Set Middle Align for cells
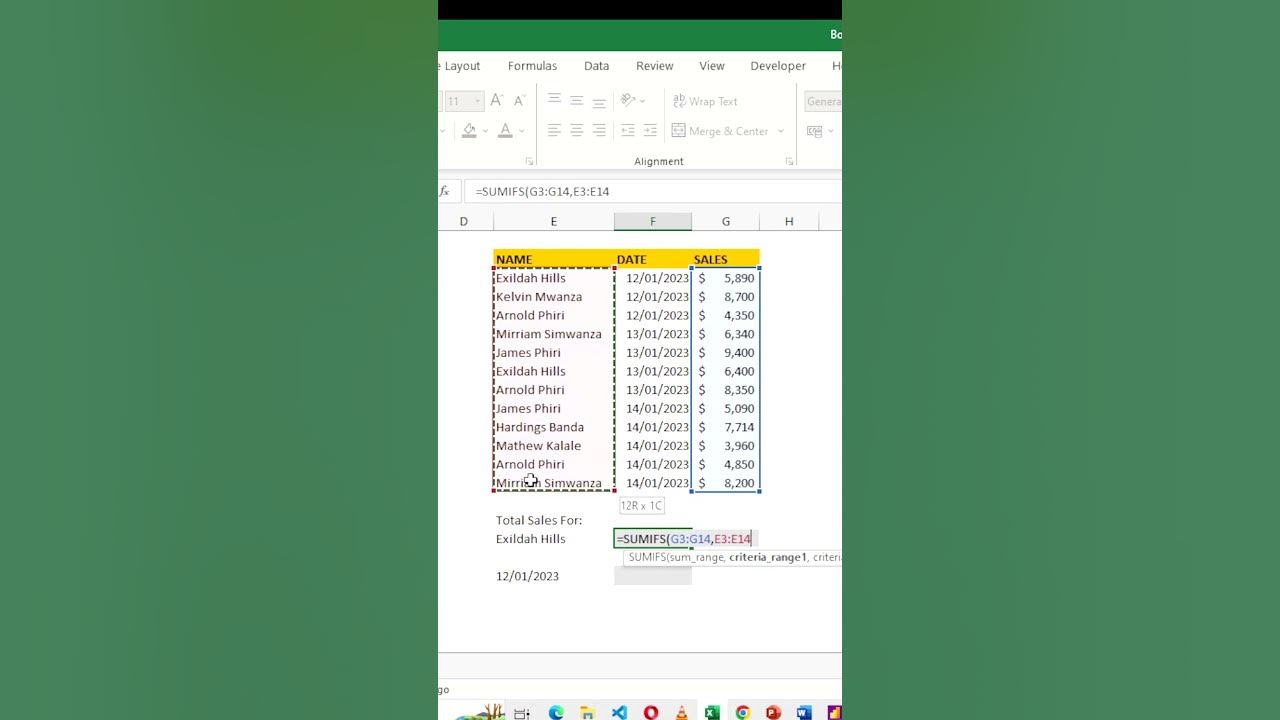Viewport: 1280px width, 720px height. click(x=576, y=101)
